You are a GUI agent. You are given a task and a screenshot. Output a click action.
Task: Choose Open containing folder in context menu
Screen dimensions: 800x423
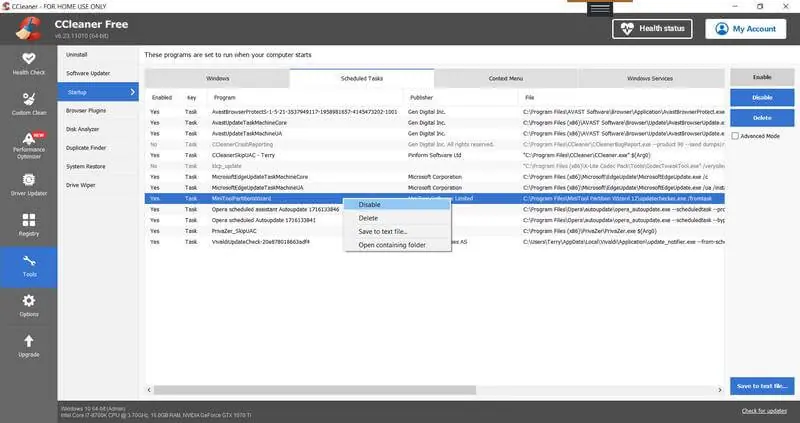(x=397, y=245)
